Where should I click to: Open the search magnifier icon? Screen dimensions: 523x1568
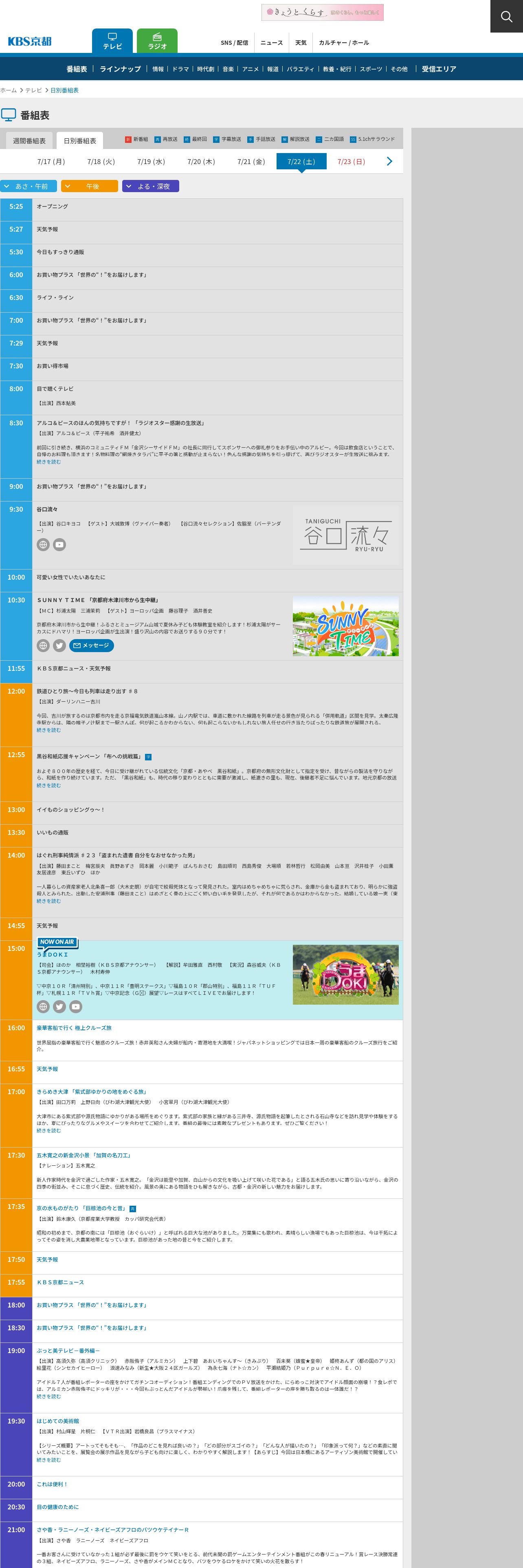coord(507,16)
